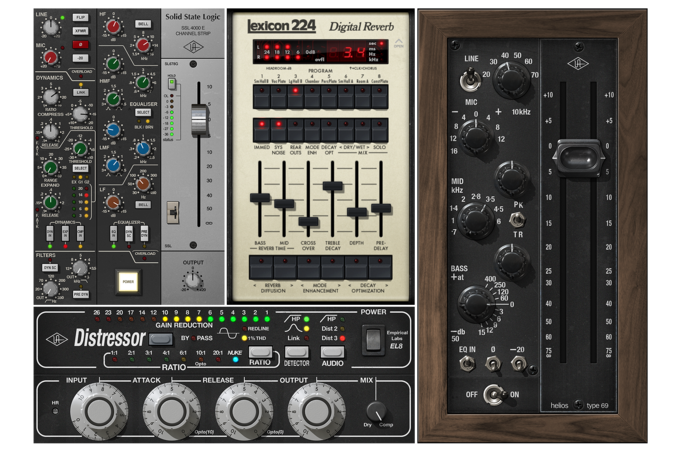Image resolution: width=680 pixels, height=454 pixels.
Task: Click the Lexicon BASS reverb time slider
Action: (260, 198)
